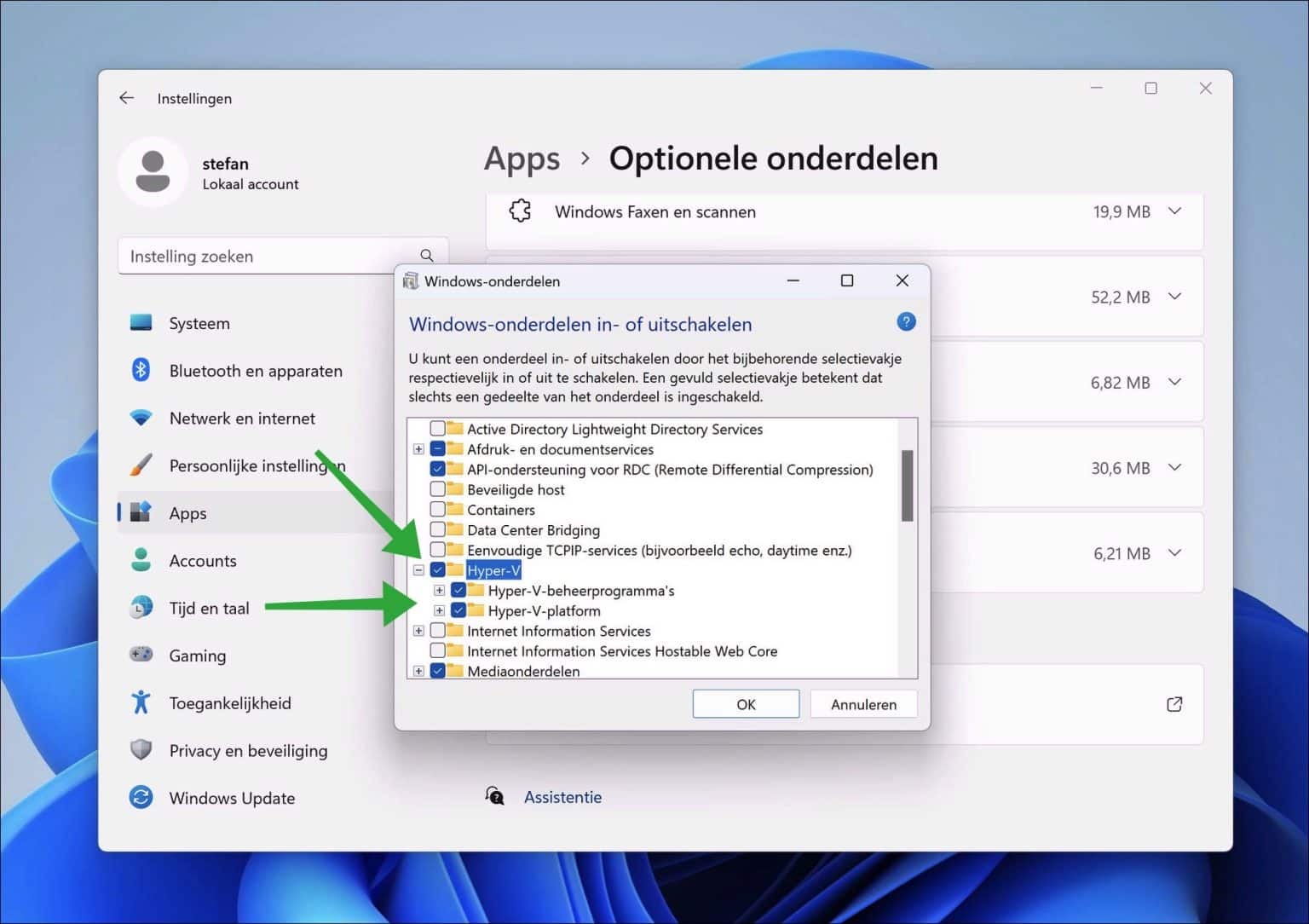The height and width of the screenshot is (924, 1309).
Task: Switch to the Windows Update section
Action: point(231,798)
